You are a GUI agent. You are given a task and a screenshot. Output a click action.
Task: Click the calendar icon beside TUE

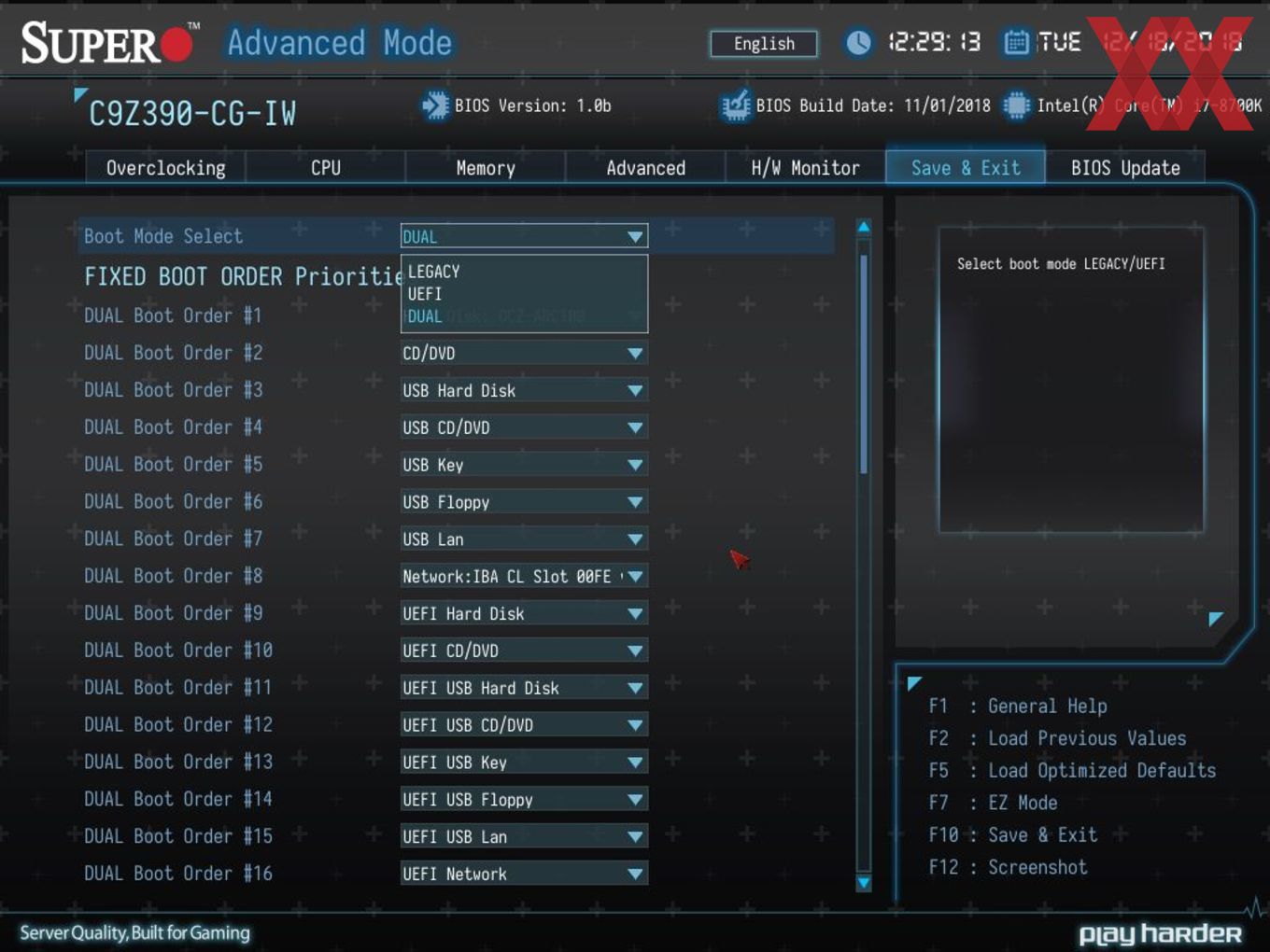point(1016,42)
